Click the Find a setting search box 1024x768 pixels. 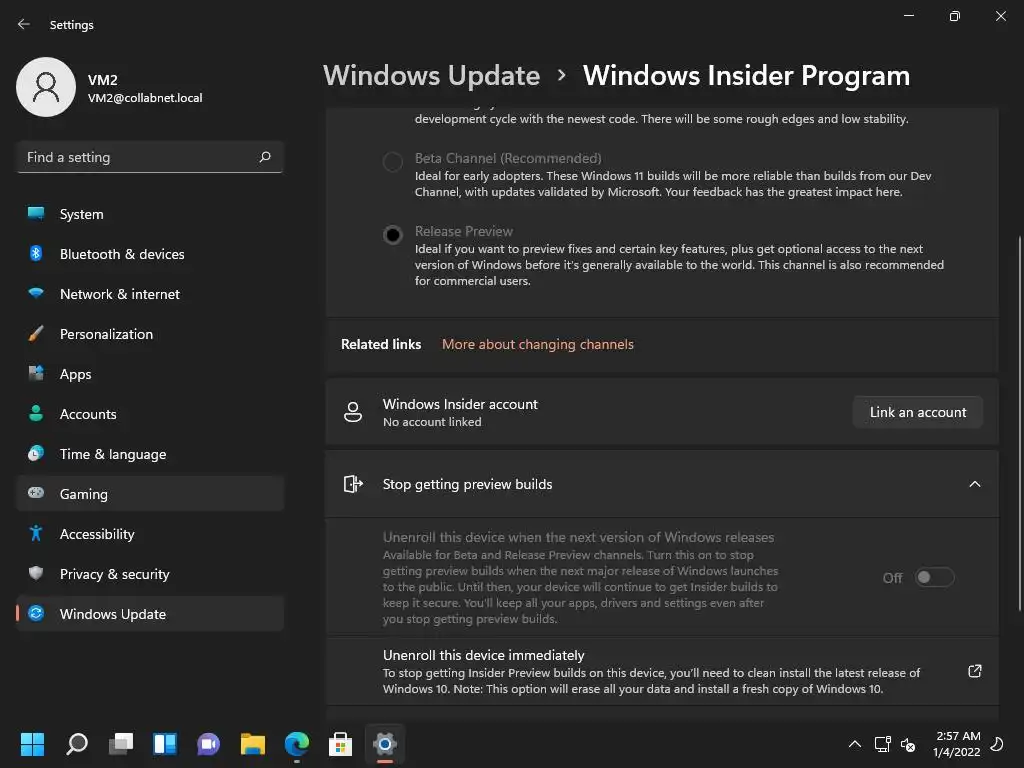[x=150, y=157]
